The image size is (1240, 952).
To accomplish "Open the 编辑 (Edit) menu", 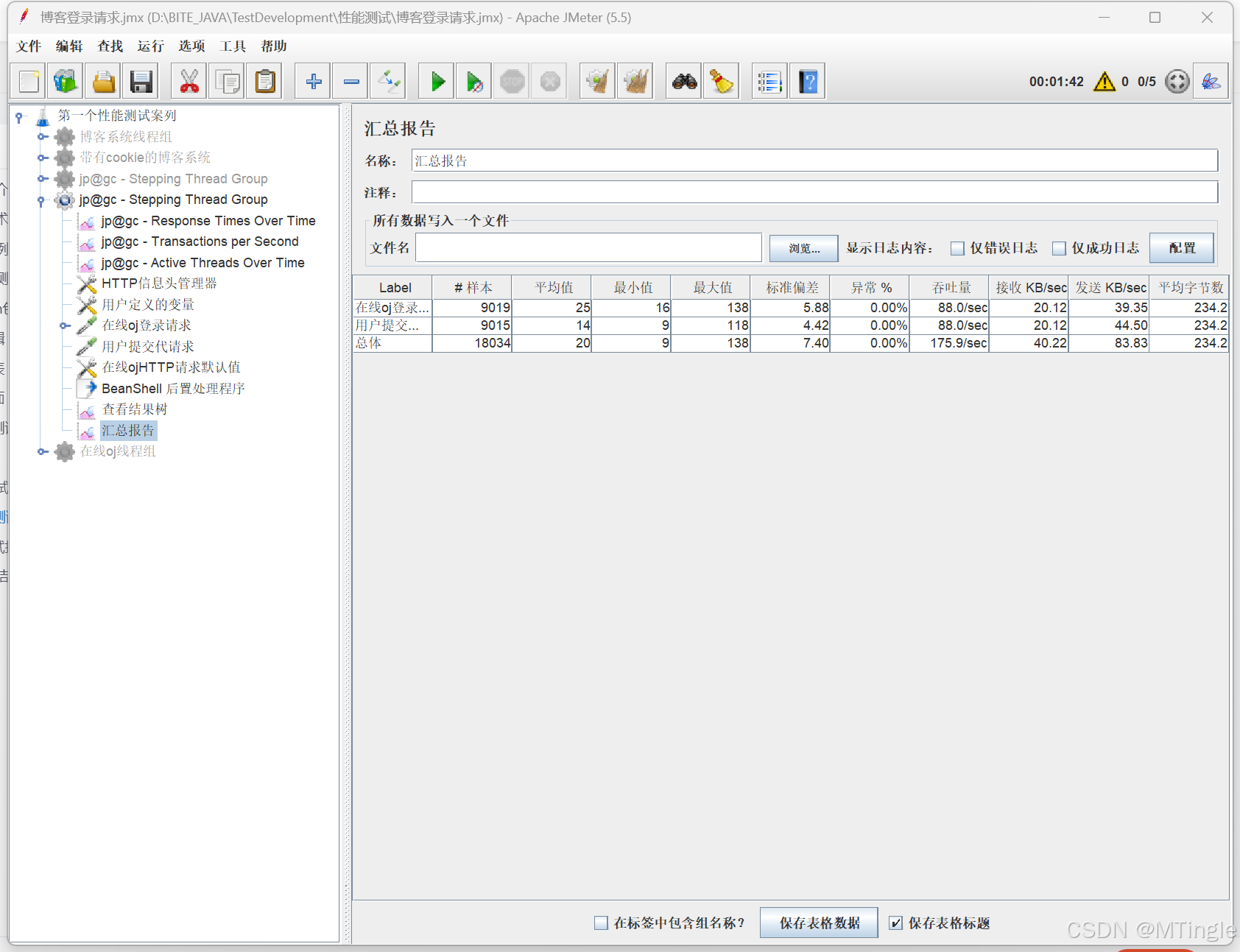I will point(69,46).
